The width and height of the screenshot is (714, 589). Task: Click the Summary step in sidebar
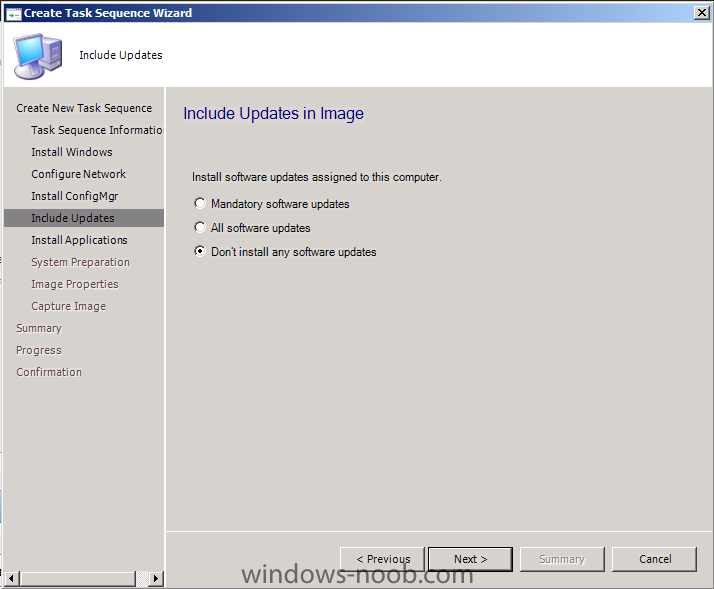[39, 328]
